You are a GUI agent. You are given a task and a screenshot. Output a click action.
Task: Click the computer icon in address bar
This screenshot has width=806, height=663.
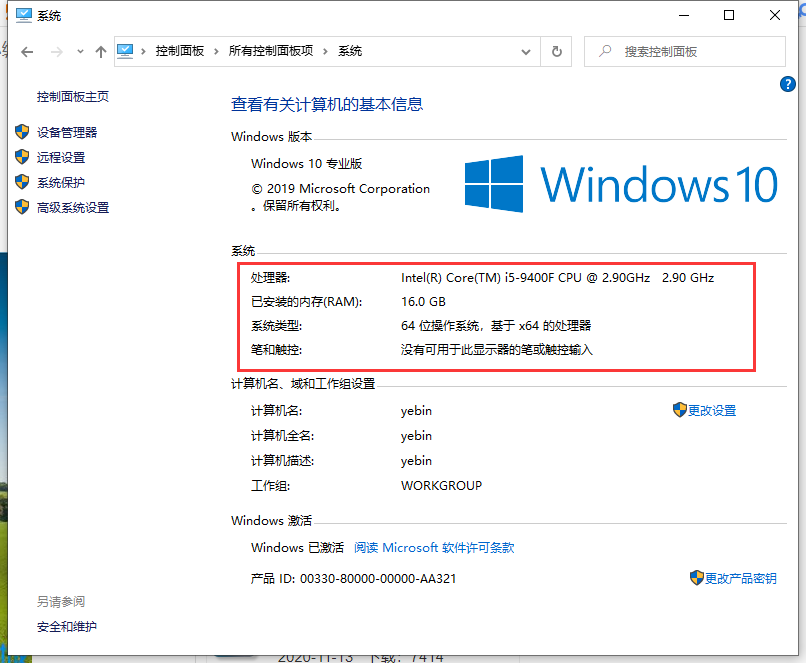[126, 51]
